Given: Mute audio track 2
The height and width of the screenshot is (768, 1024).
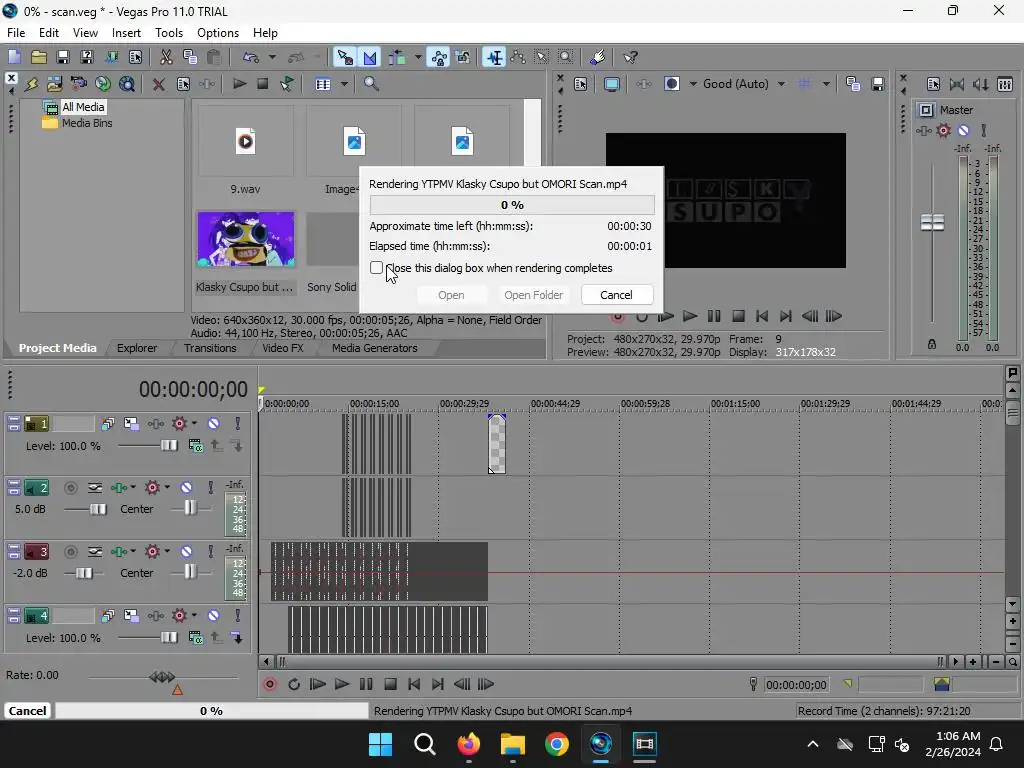Looking at the screenshot, I should tap(186, 487).
